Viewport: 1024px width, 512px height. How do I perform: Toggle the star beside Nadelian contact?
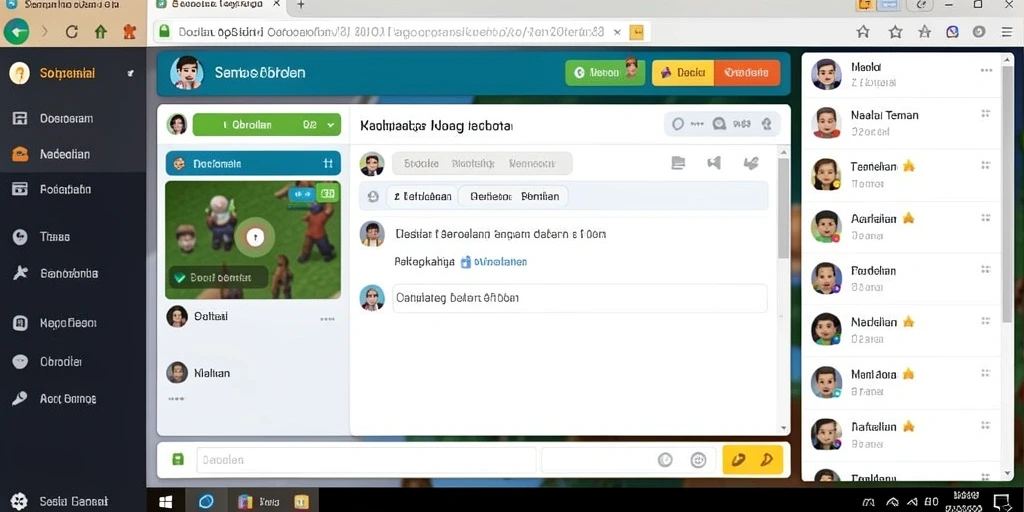(x=908, y=322)
